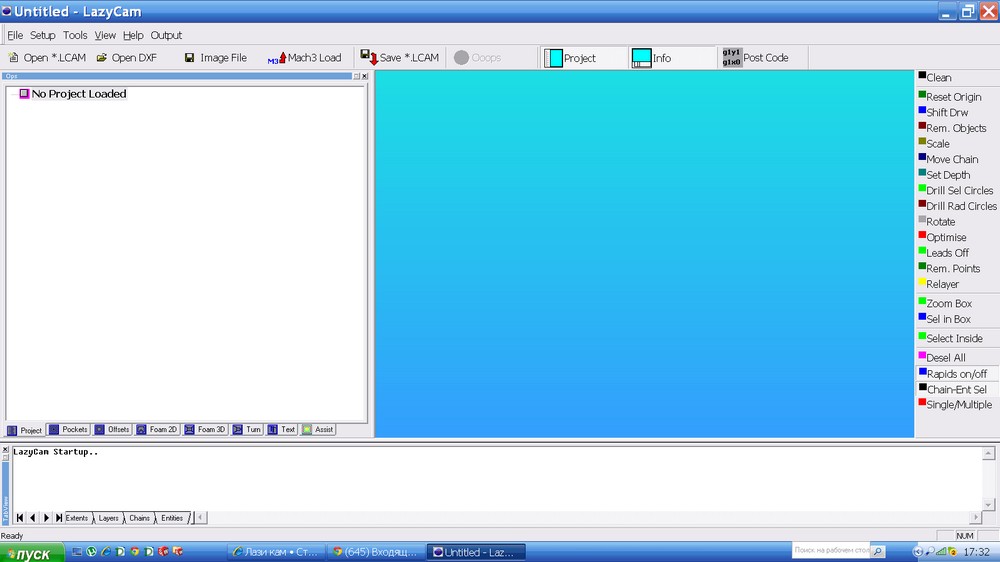
Task: Click Open *.LCAM toolbar button
Action: click(x=47, y=57)
